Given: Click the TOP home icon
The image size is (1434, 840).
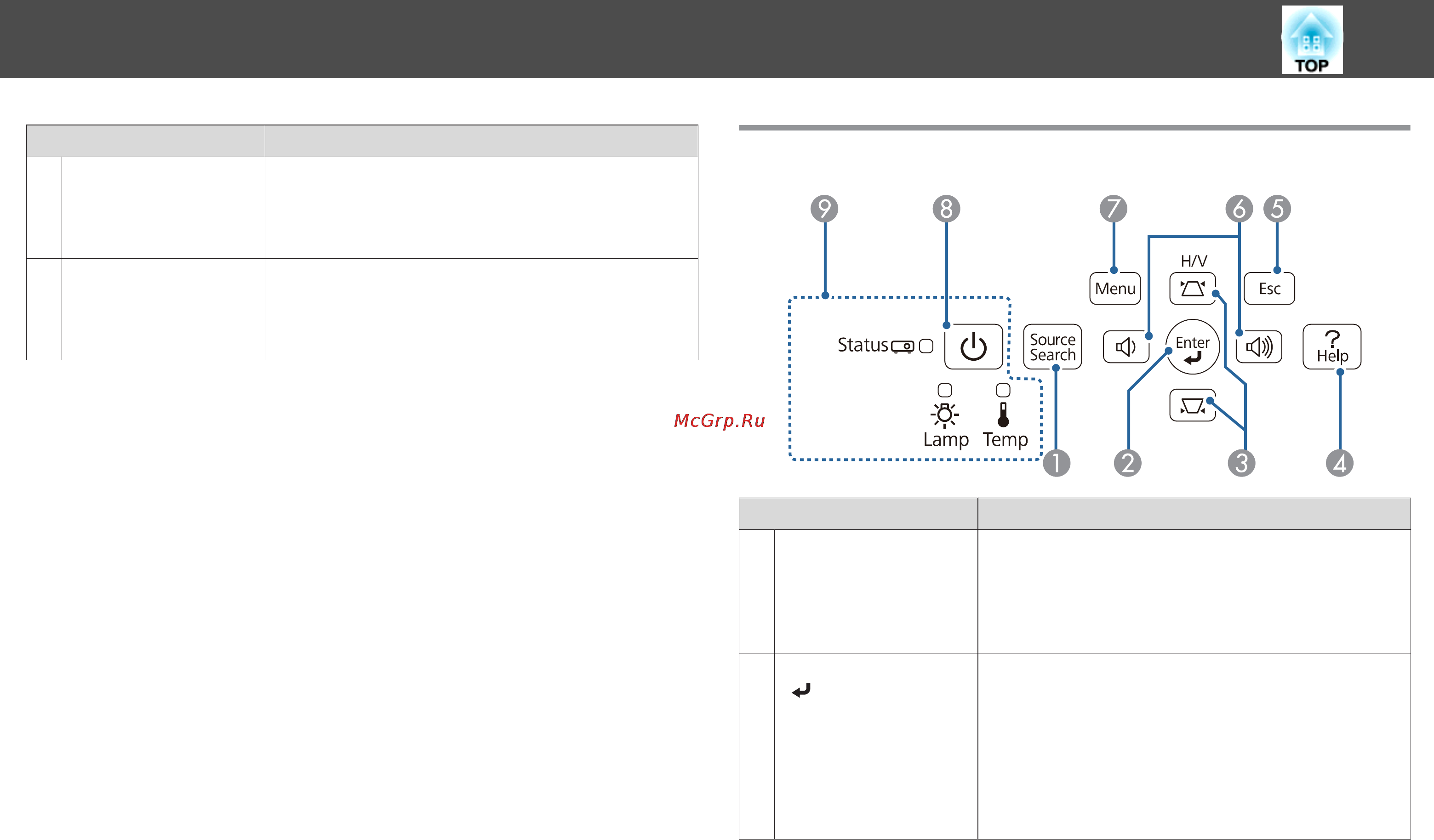Looking at the screenshot, I should (x=1312, y=39).
